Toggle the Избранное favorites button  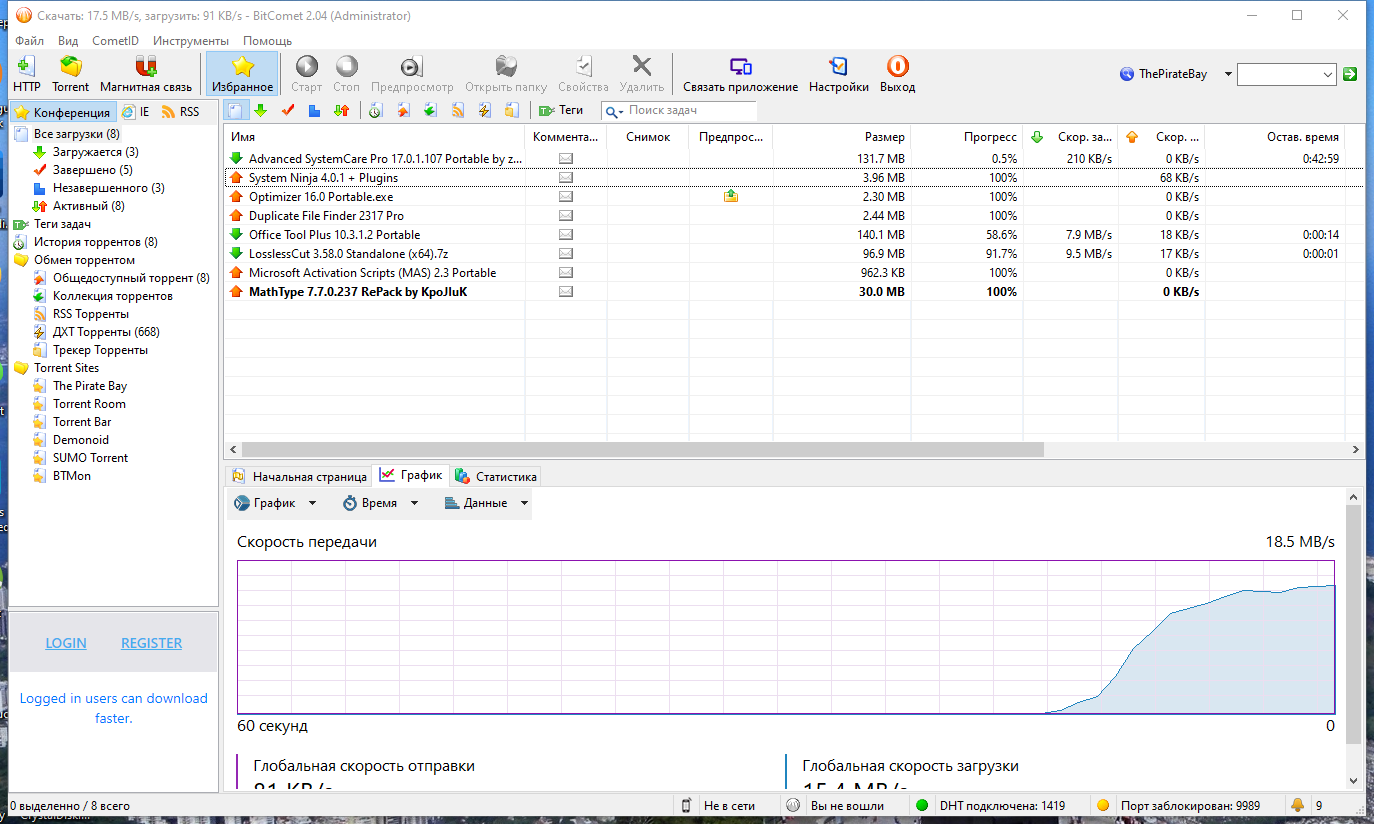coord(241,74)
